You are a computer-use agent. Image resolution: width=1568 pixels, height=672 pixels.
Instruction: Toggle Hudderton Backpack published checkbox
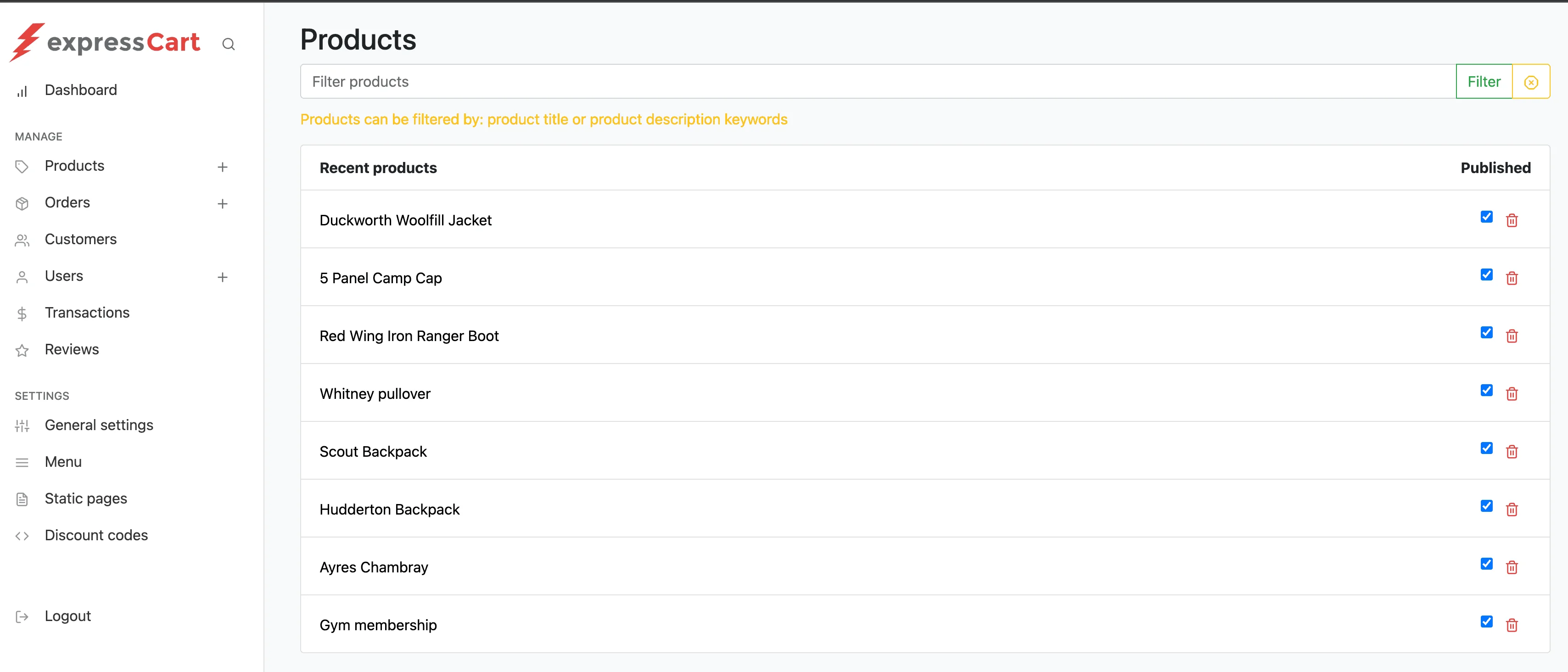(1486, 506)
